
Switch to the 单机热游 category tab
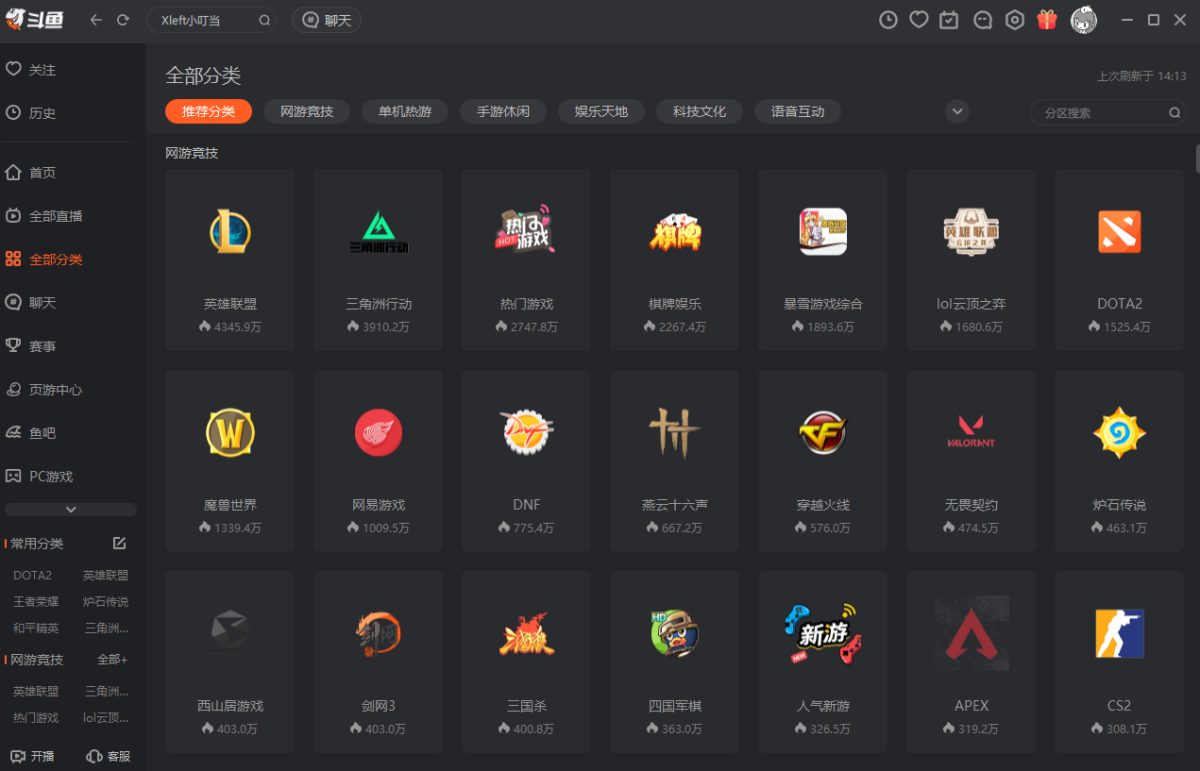405,111
